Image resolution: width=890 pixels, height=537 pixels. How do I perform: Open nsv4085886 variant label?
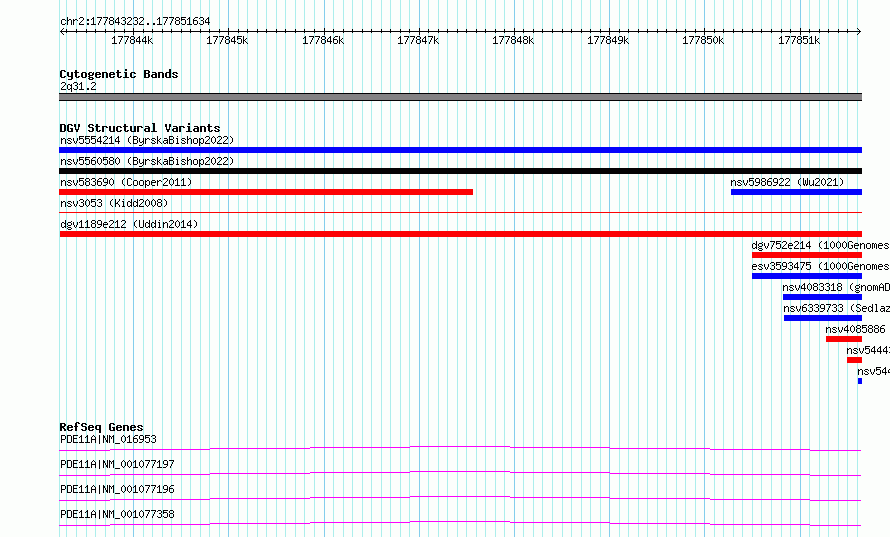tap(855, 329)
